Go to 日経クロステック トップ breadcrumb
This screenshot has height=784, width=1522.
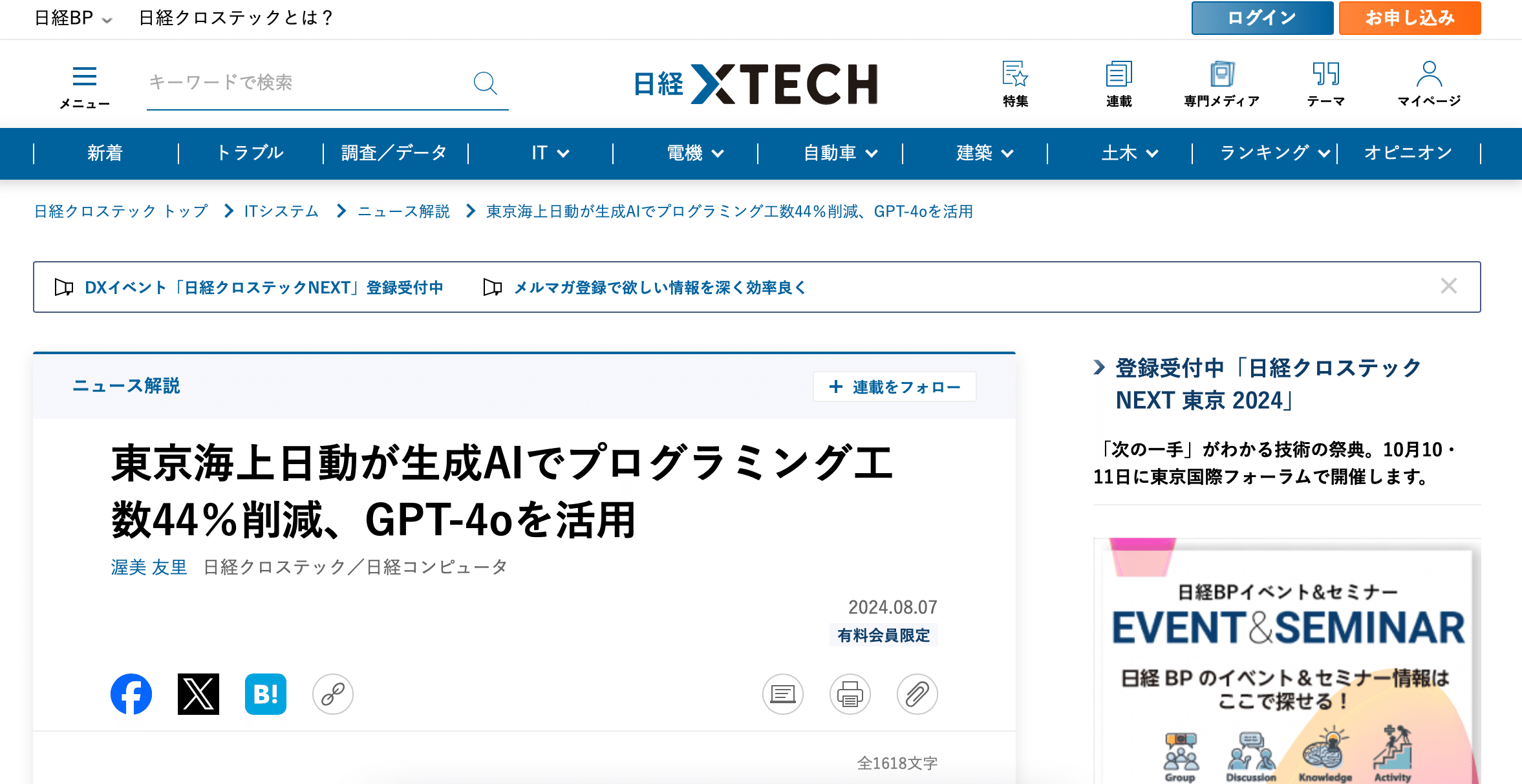pyautogui.click(x=121, y=211)
